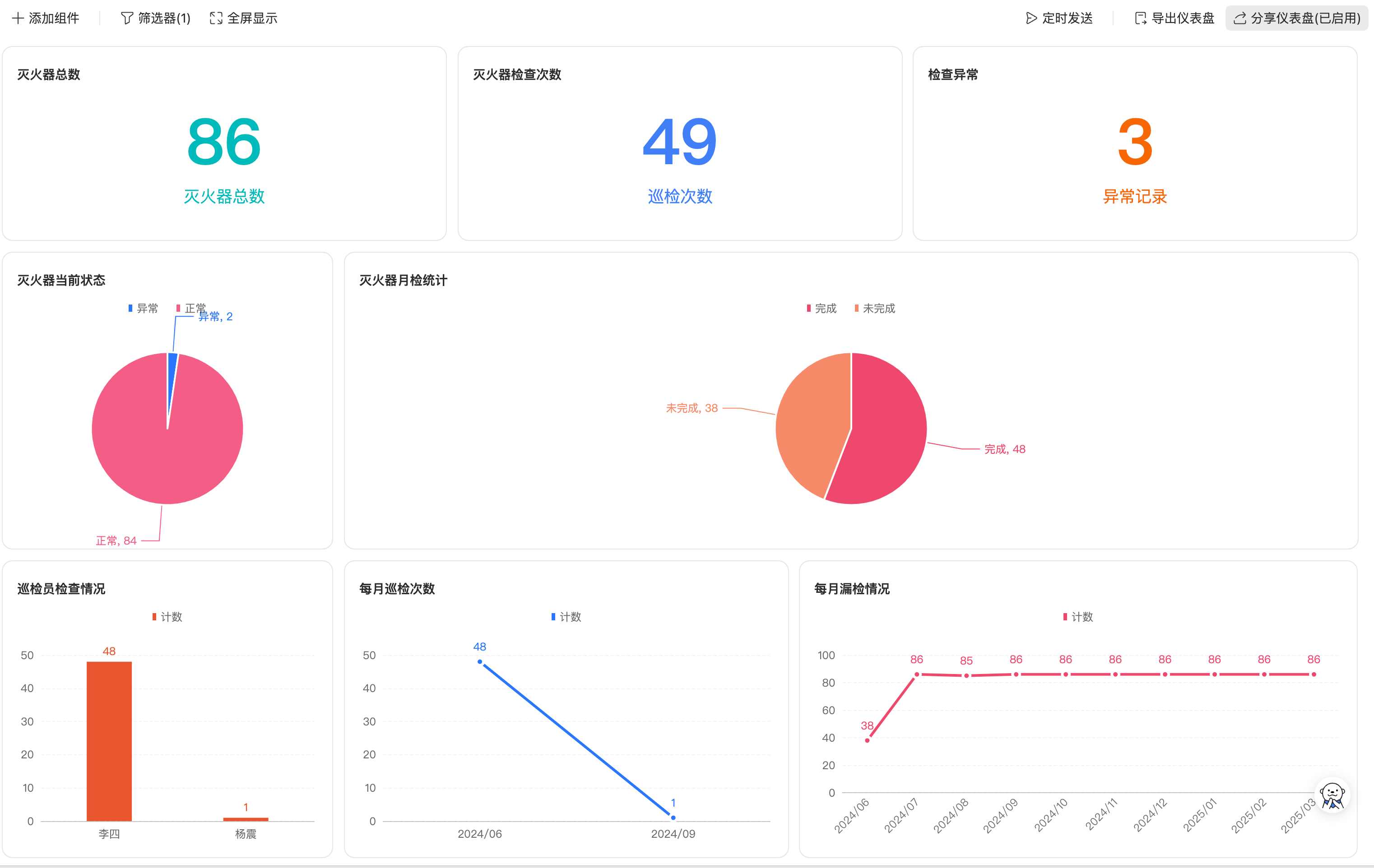Open the assistant mascot chat icon
The image size is (1374, 868).
pos(1332,795)
